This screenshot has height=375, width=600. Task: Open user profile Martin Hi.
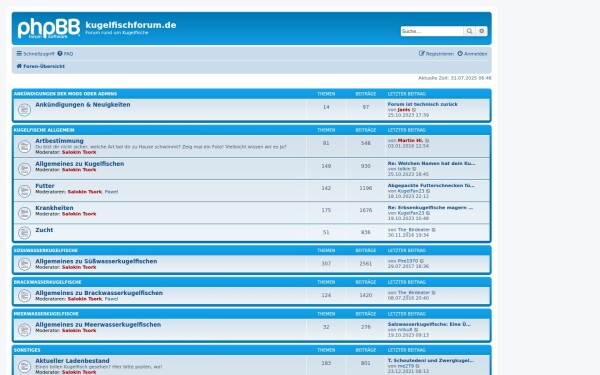click(410, 141)
